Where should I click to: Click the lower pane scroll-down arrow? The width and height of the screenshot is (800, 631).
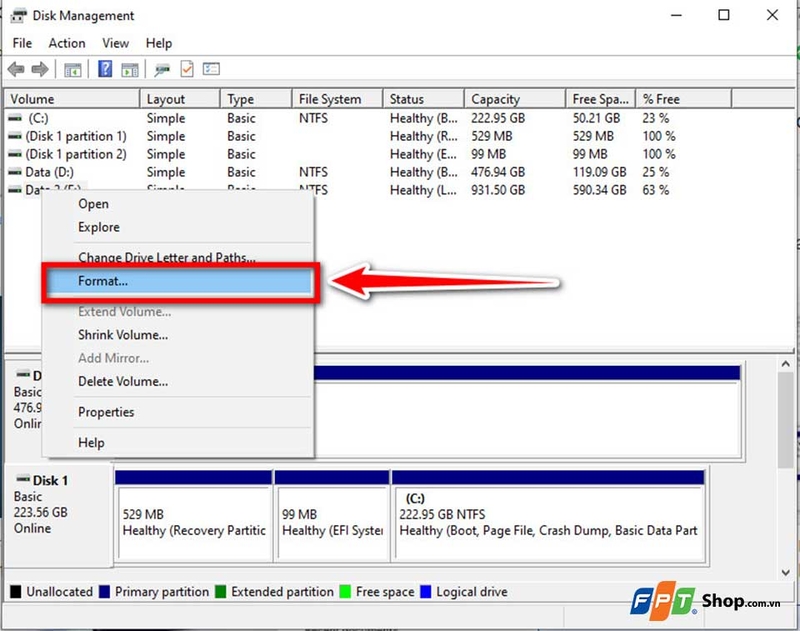(786, 573)
